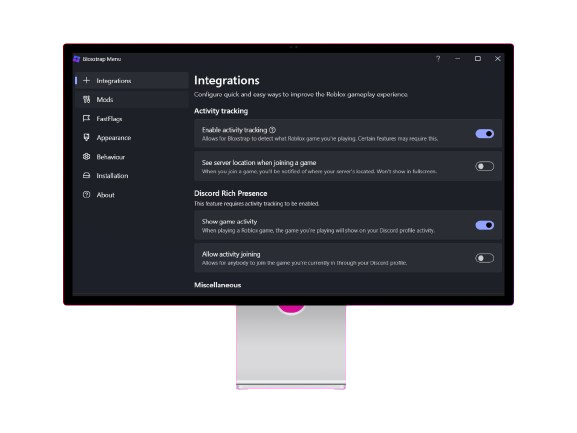The width and height of the screenshot is (577, 433).
Task: Click the About question mark icon
Action: click(x=86, y=195)
